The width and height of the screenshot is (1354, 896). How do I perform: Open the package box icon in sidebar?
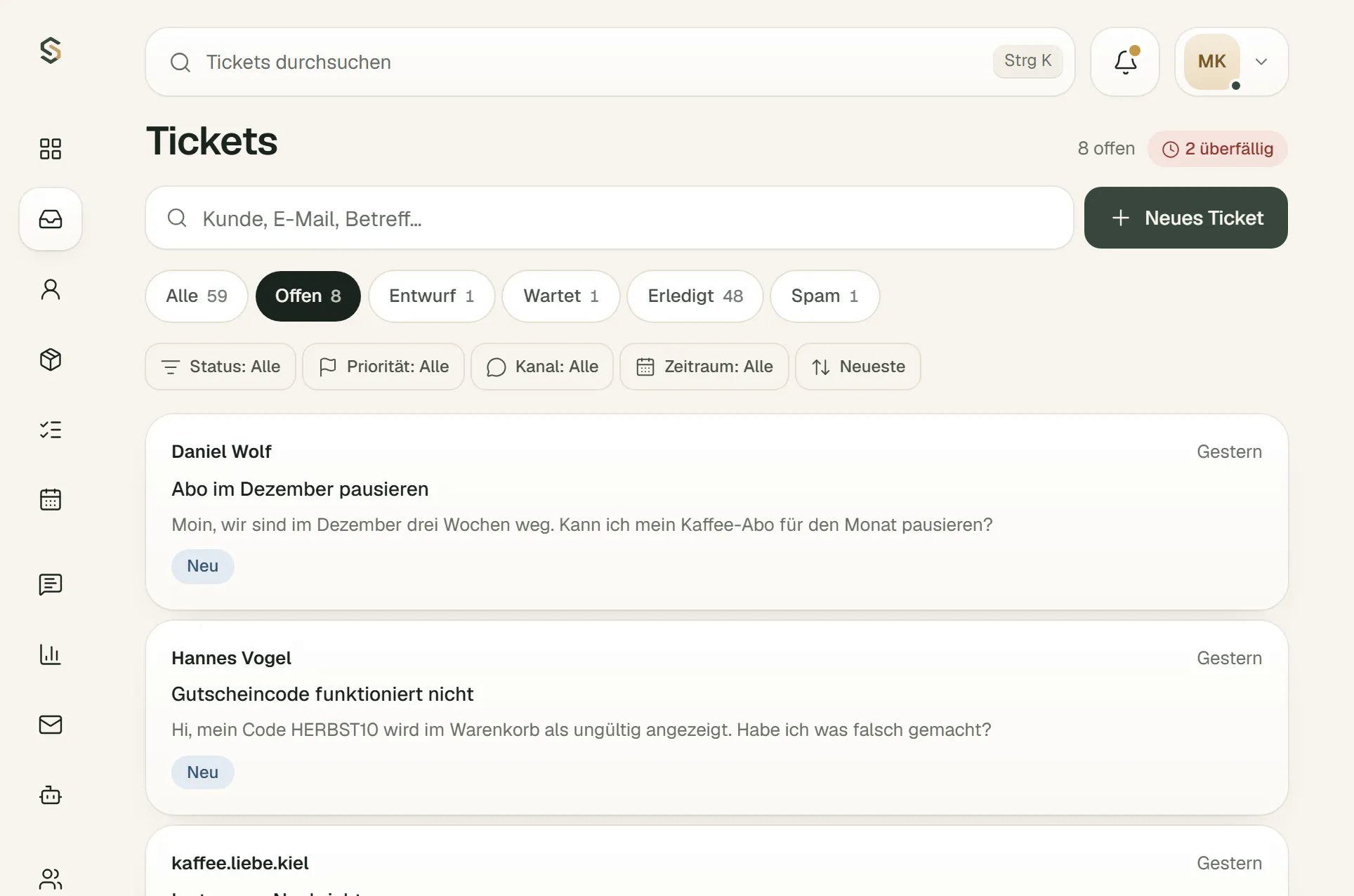tap(51, 360)
